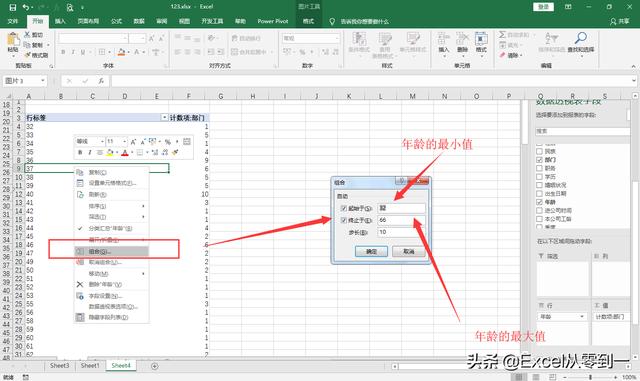Toggle Underline in the ribbon font group

coord(83,52)
